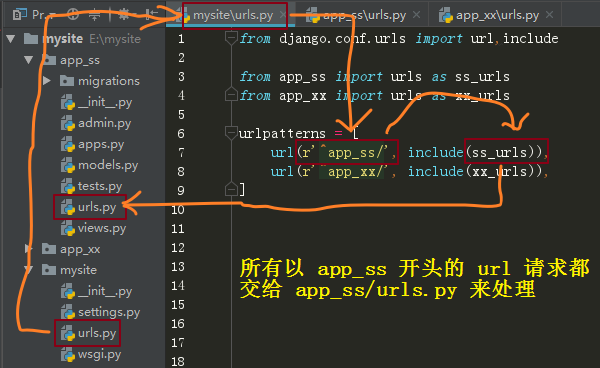Click the settings gear icon in Project toolbar

coord(123,15)
